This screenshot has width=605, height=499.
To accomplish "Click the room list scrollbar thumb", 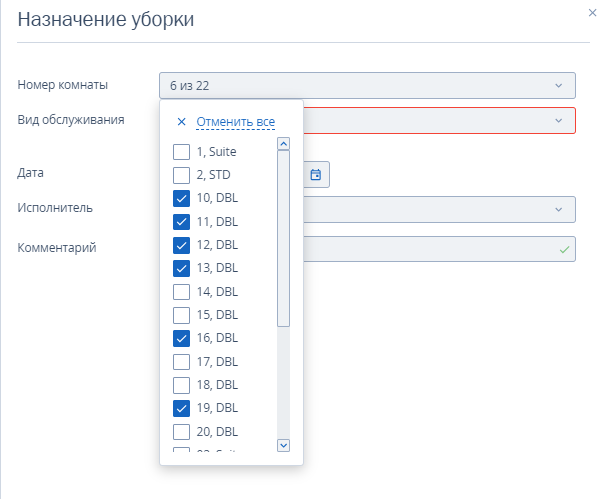I will click(x=284, y=239).
